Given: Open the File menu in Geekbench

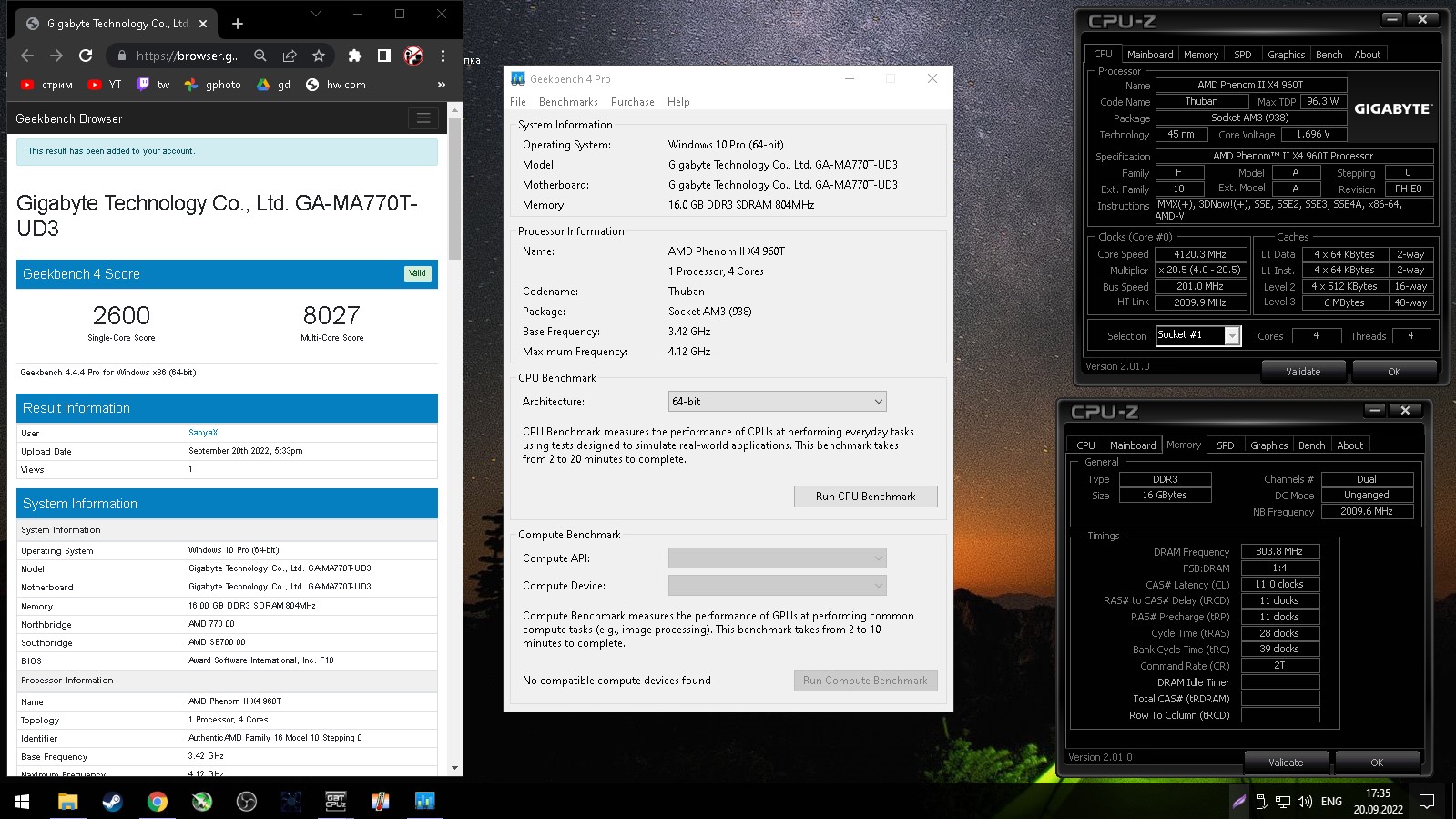Looking at the screenshot, I should click(x=518, y=102).
